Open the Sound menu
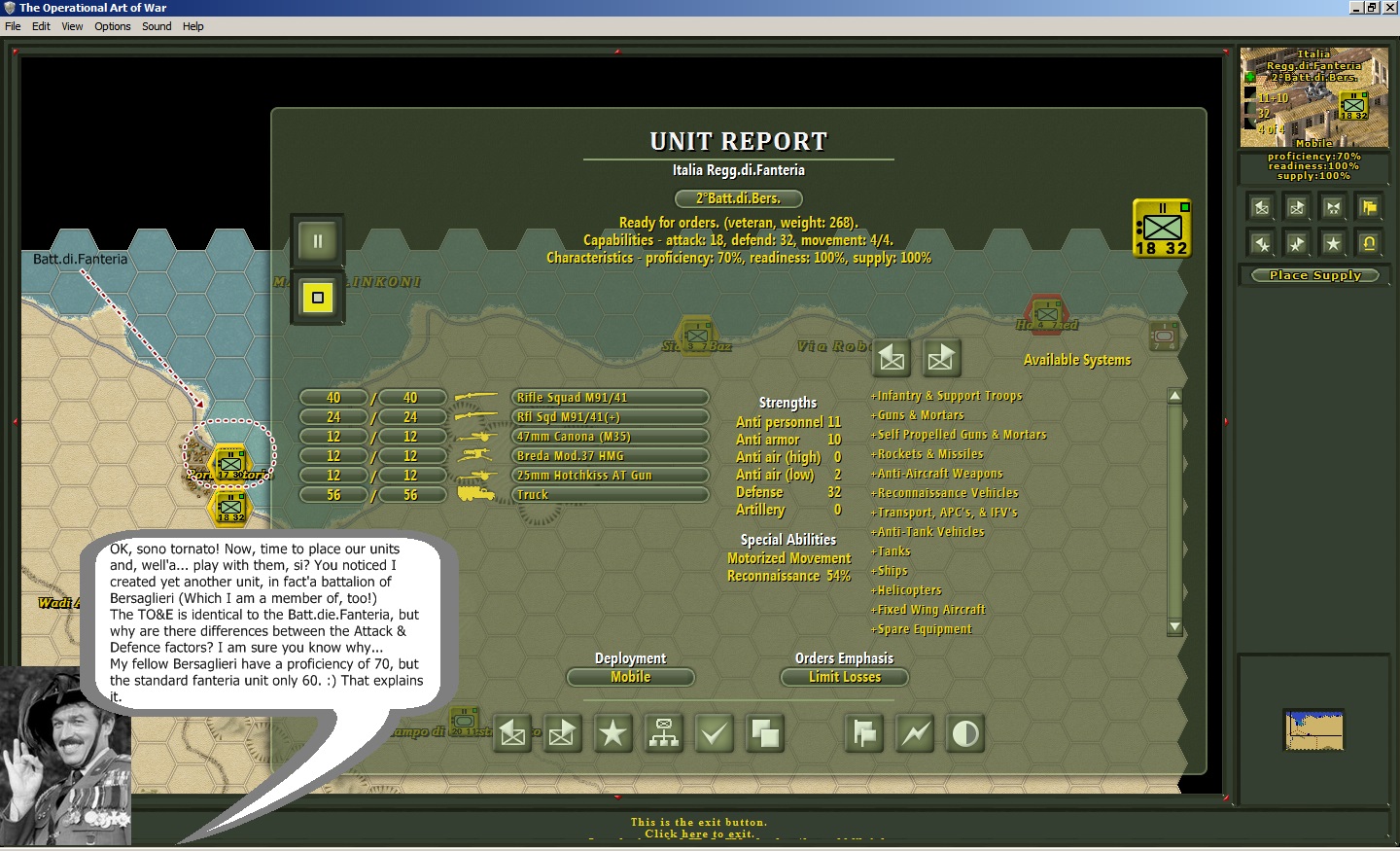 click(157, 26)
